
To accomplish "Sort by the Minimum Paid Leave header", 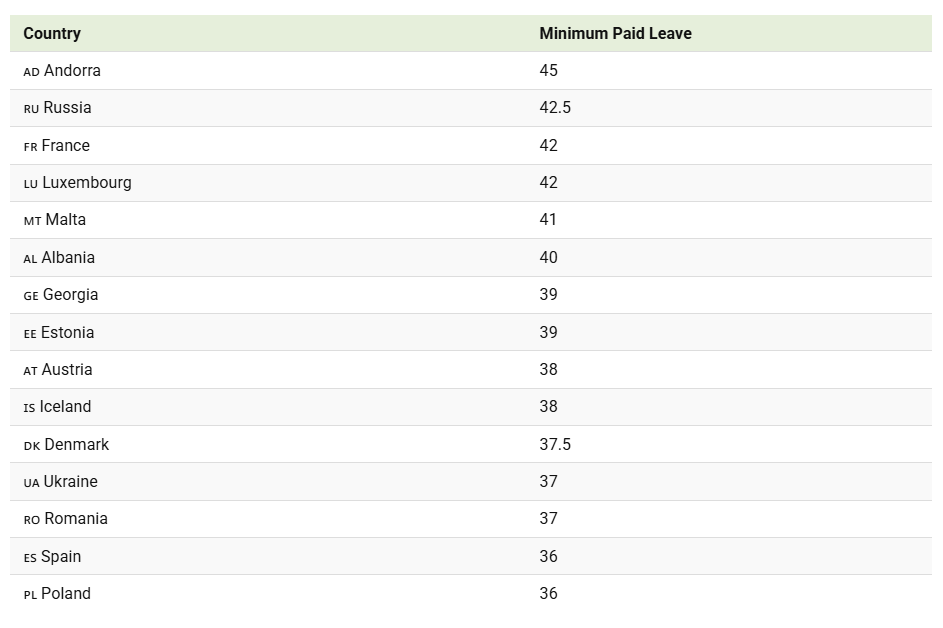I will coord(615,33).
